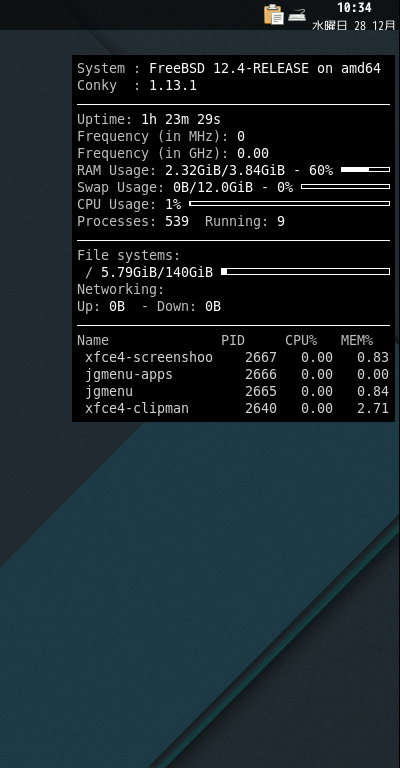
Task: Click the CPU% column header
Action: 301,340
